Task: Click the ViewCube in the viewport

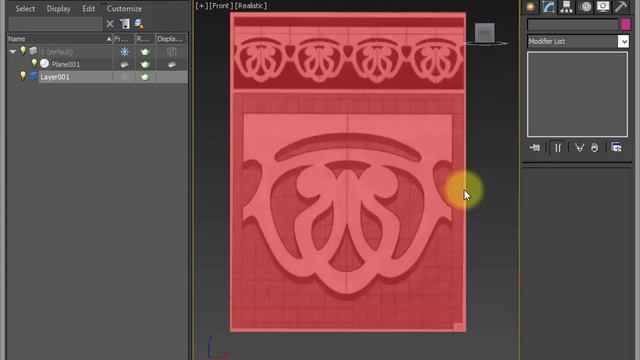Action: coord(484,33)
